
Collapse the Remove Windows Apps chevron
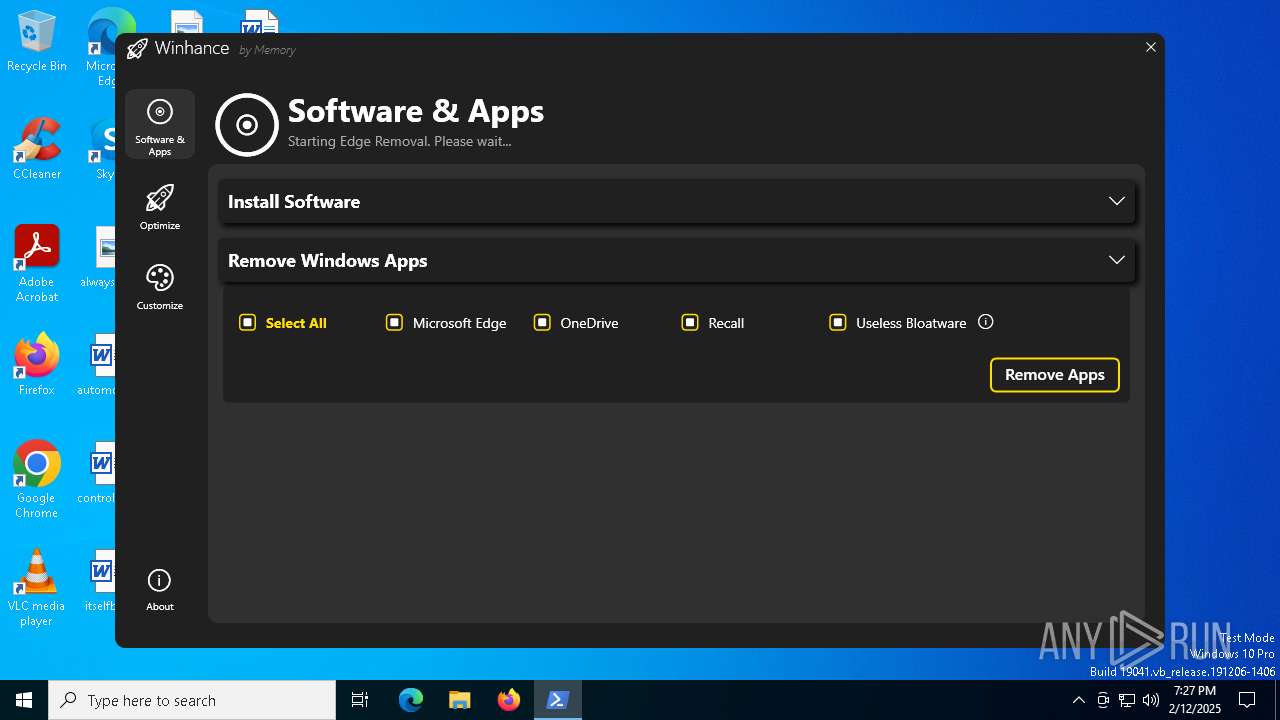click(1117, 260)
